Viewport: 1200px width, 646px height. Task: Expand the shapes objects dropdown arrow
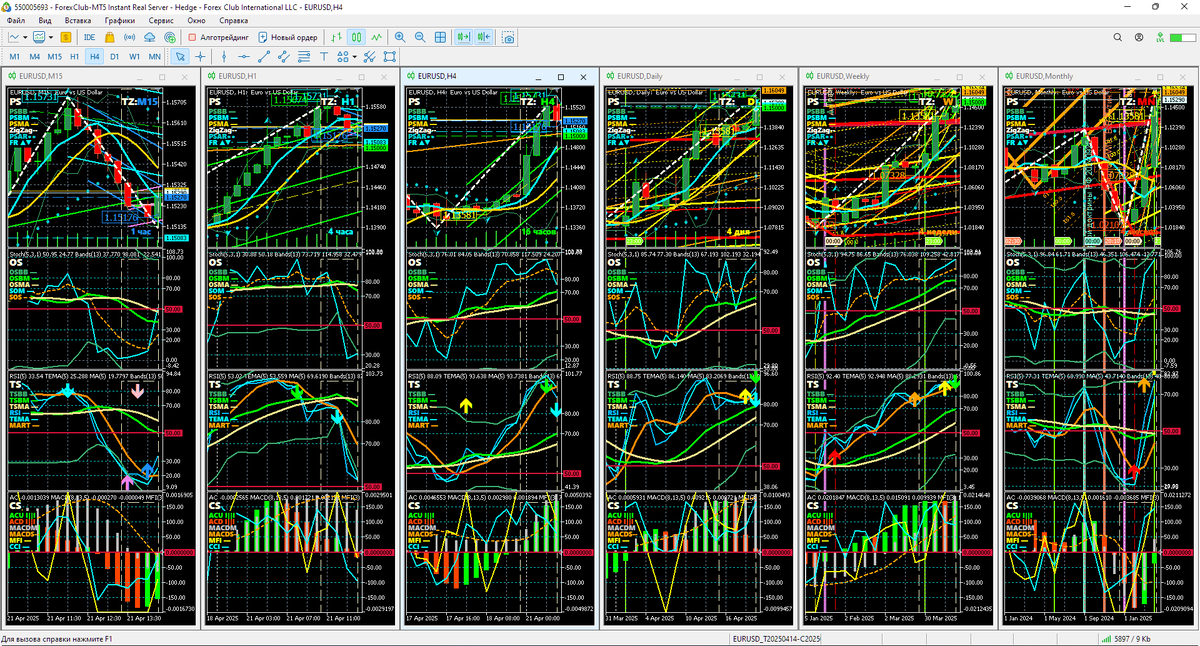354,57
